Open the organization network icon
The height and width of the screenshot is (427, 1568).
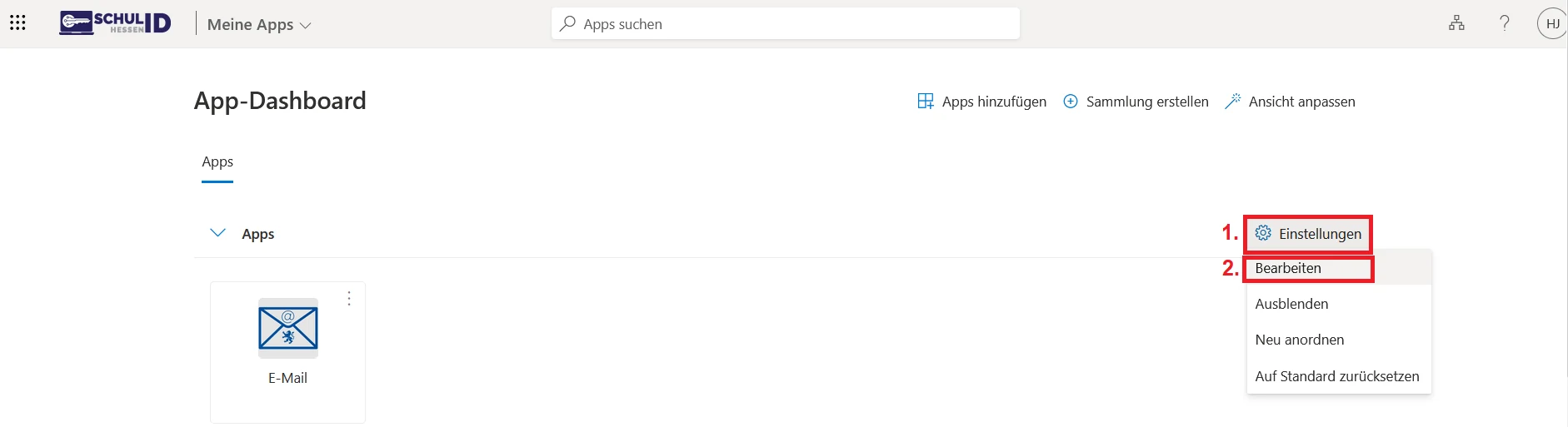1456,23
